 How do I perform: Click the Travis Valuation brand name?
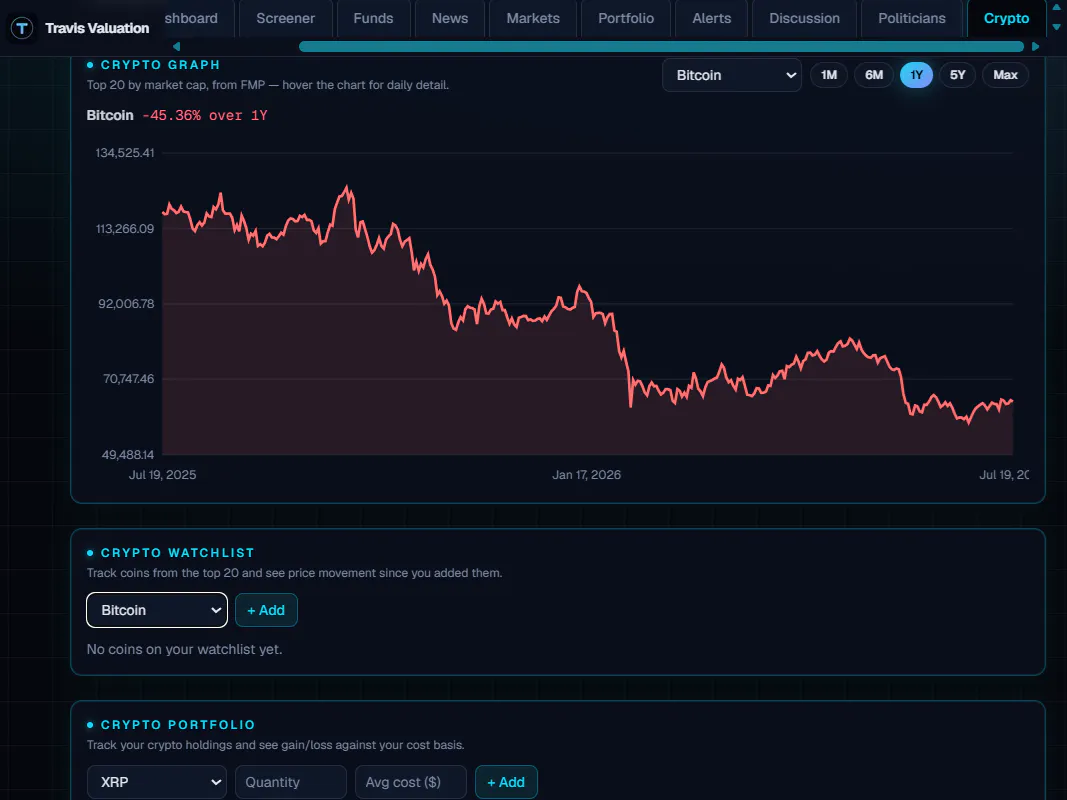(97, 28)
